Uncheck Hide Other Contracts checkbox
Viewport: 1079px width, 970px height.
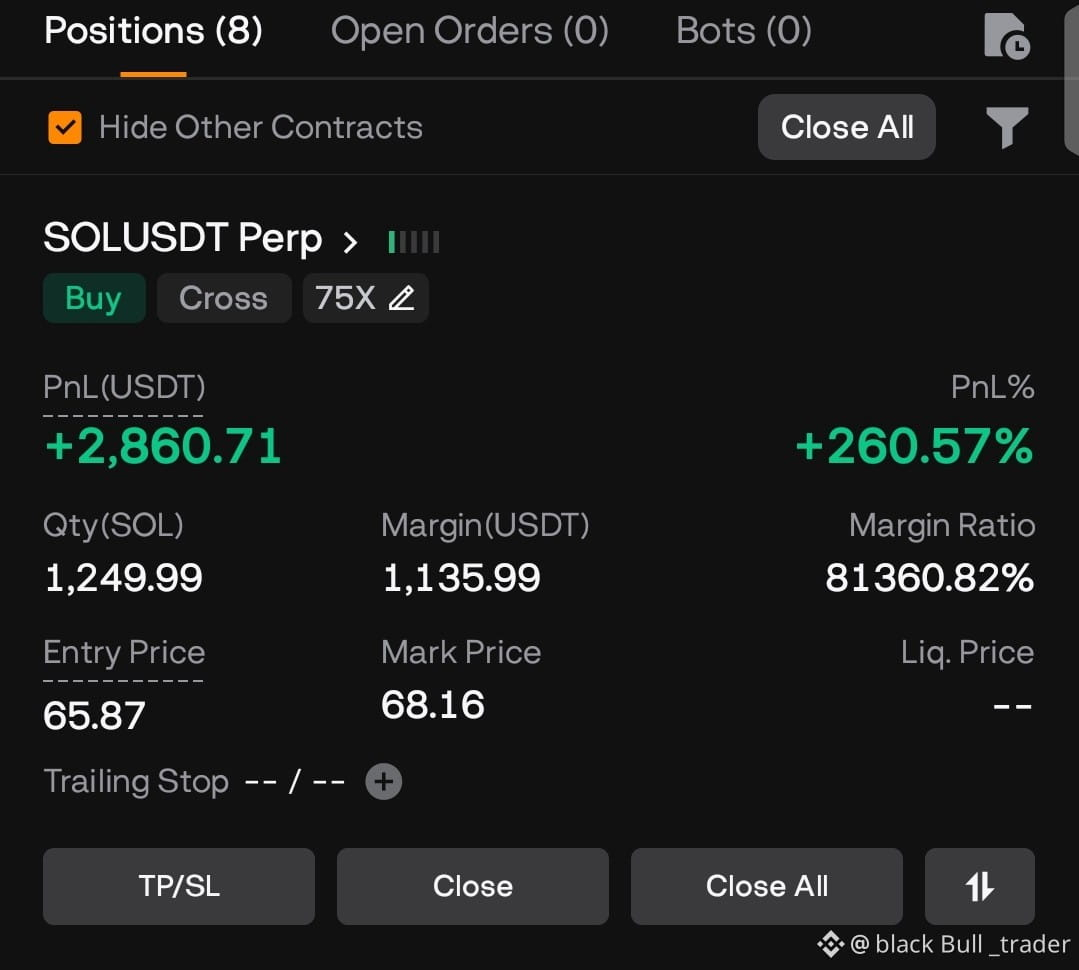click(x=65, y=127)
